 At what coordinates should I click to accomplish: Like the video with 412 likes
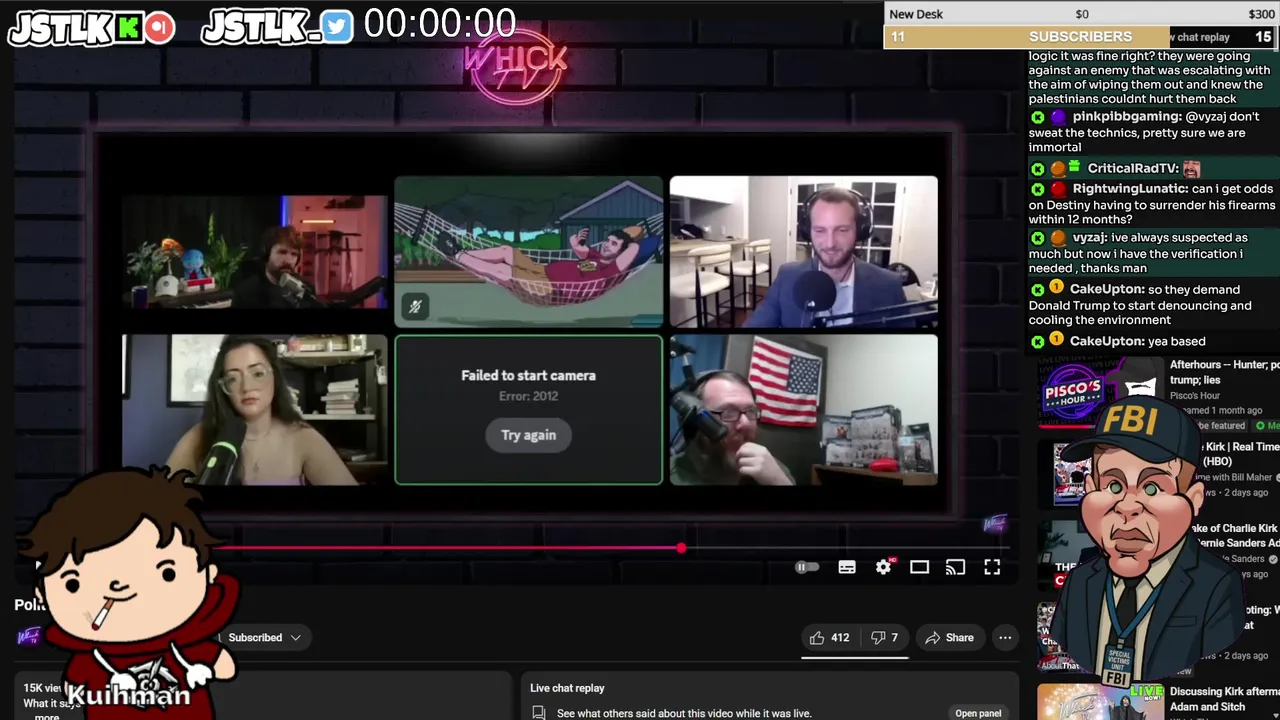pos(829,638)
